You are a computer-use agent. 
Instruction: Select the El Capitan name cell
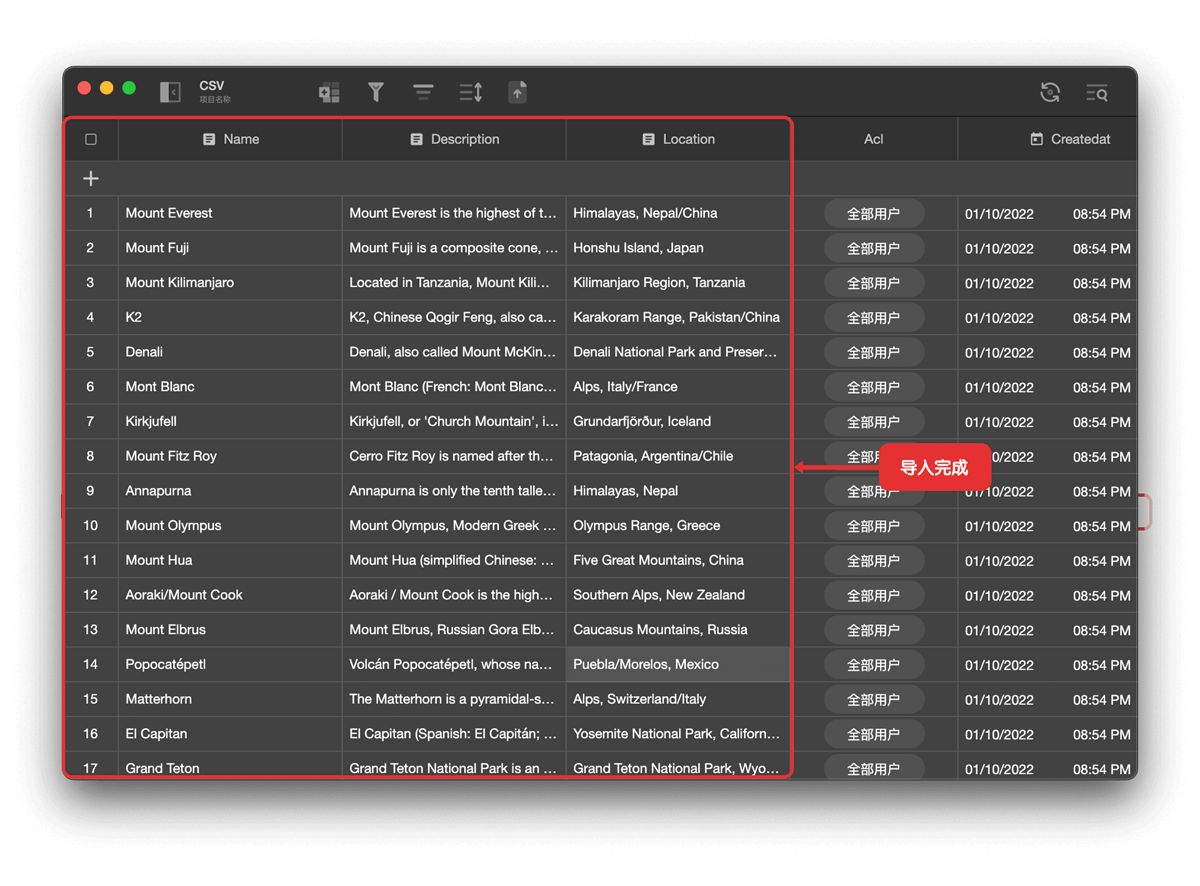tap(230, 734)
